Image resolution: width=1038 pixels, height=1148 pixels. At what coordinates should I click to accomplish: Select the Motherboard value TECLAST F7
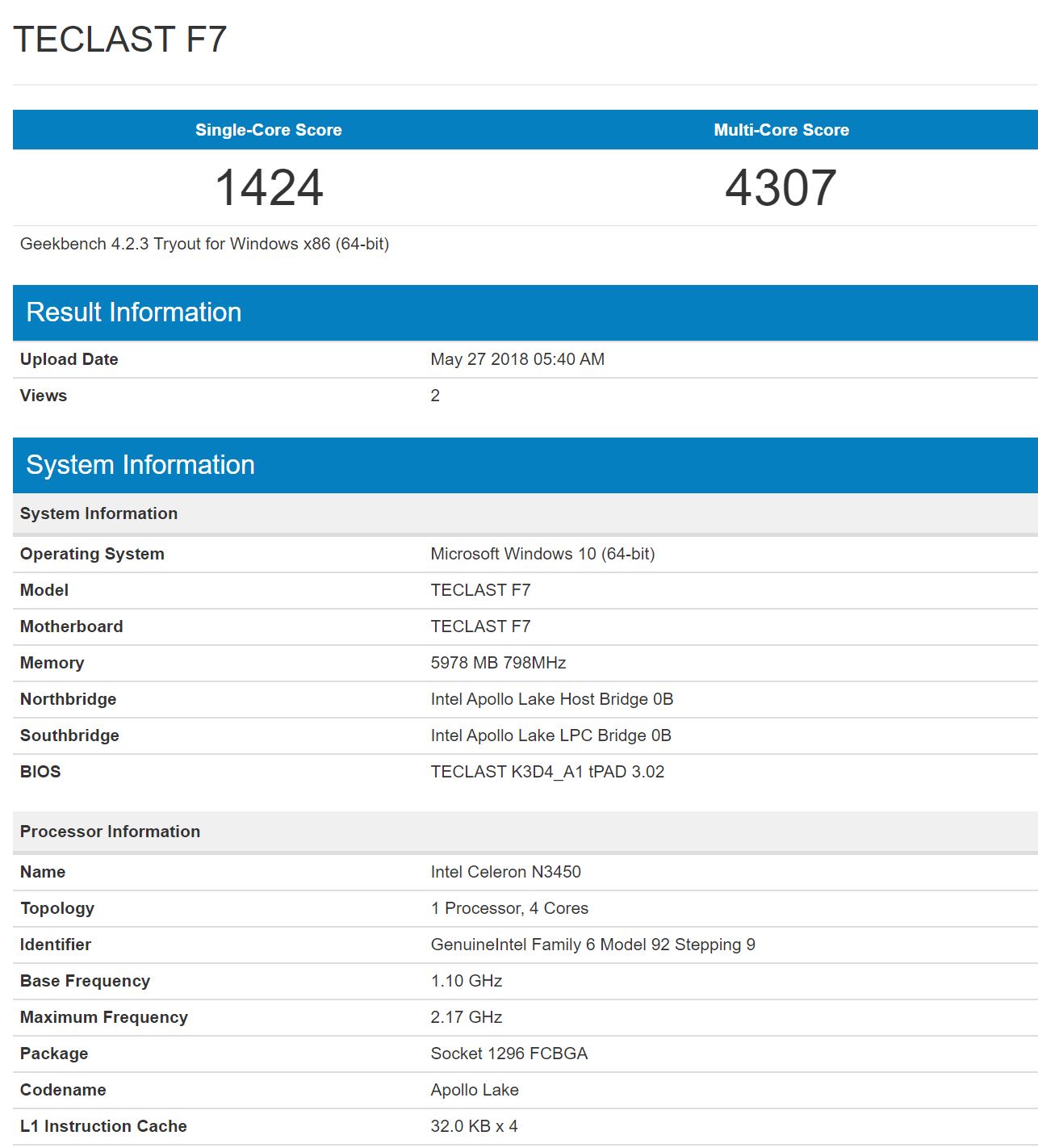[x=480, y=626]
